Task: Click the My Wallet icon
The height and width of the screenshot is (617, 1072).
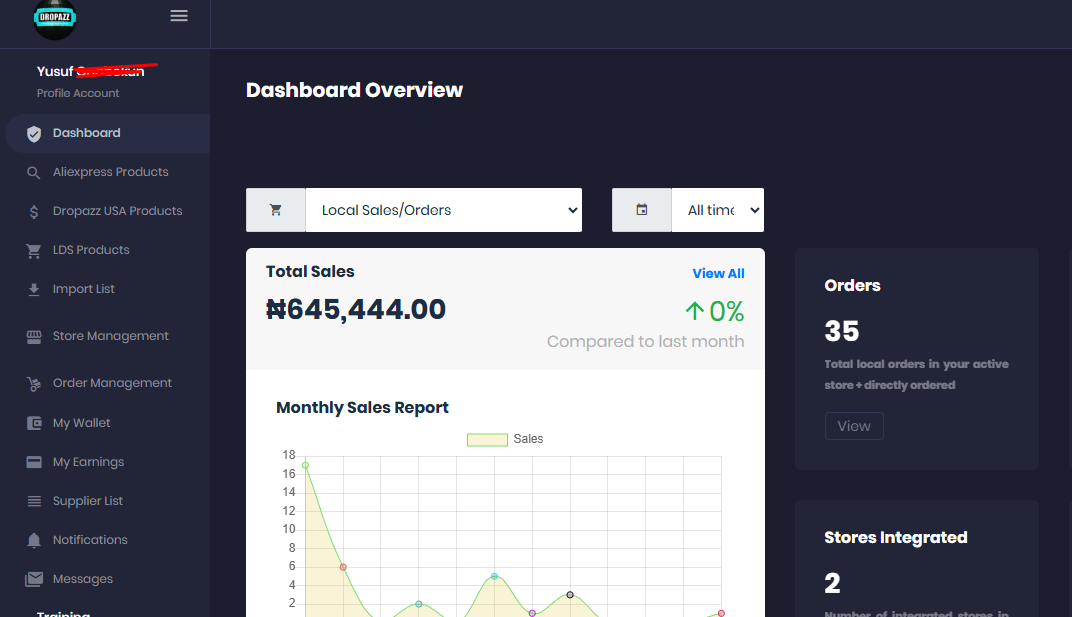Action: point(34,424)
